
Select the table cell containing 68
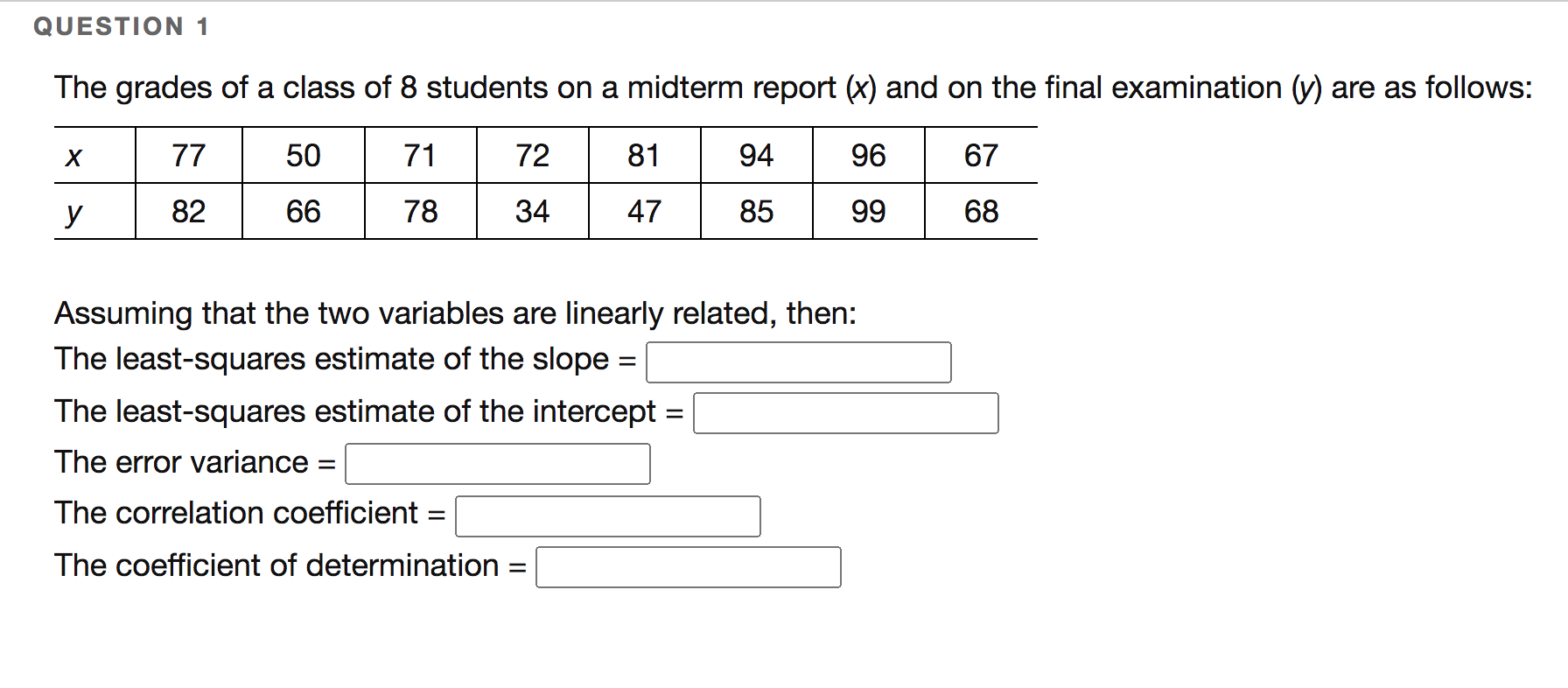click(981, 211)
